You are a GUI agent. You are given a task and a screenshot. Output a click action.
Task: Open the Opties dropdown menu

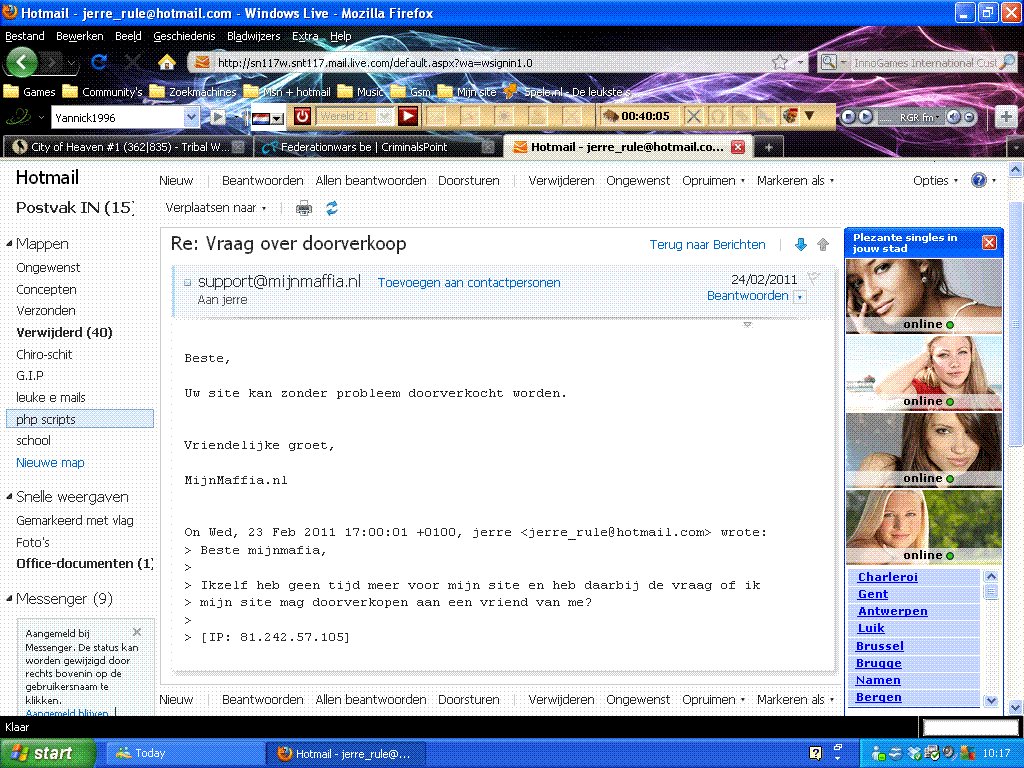(935, 181)
